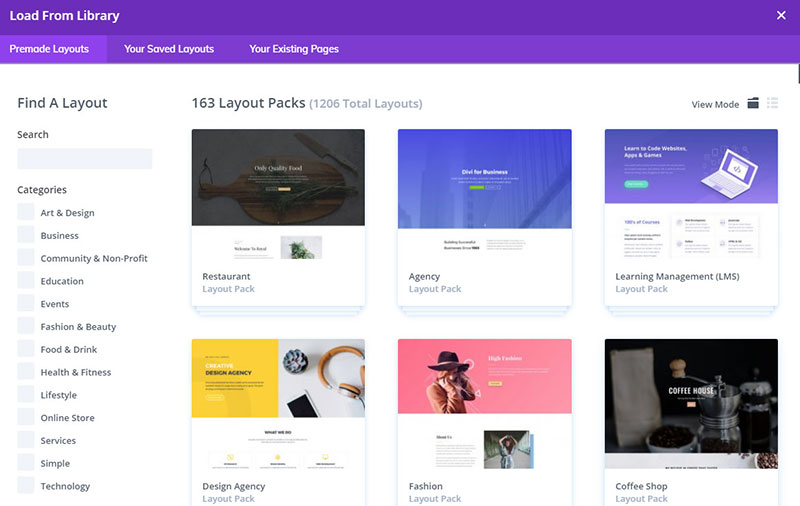Click the Business category label

pos(60,236)
